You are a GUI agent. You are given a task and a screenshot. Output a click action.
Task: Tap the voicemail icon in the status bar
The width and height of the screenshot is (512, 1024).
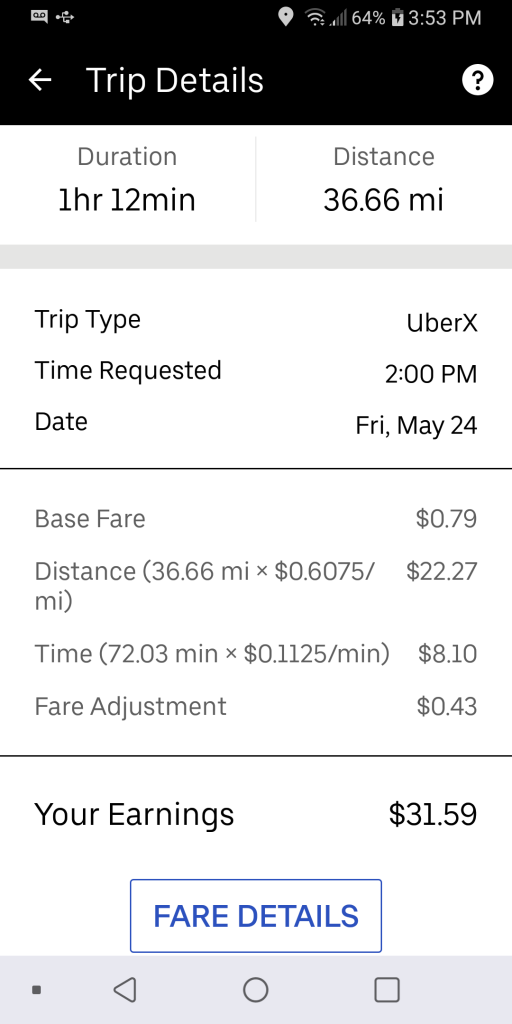point(39,16)
